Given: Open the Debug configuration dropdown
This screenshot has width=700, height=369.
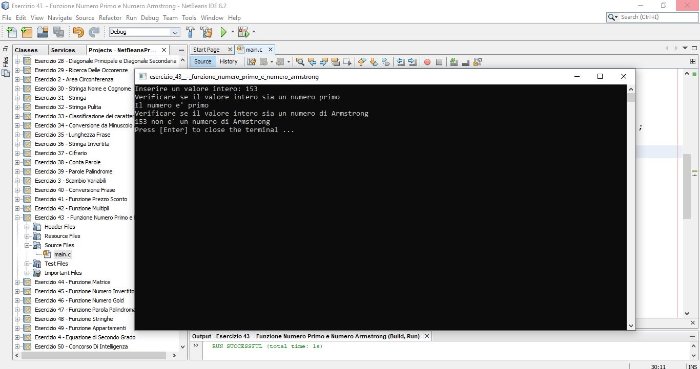Looking at the screenshot, I should [144, 32].
